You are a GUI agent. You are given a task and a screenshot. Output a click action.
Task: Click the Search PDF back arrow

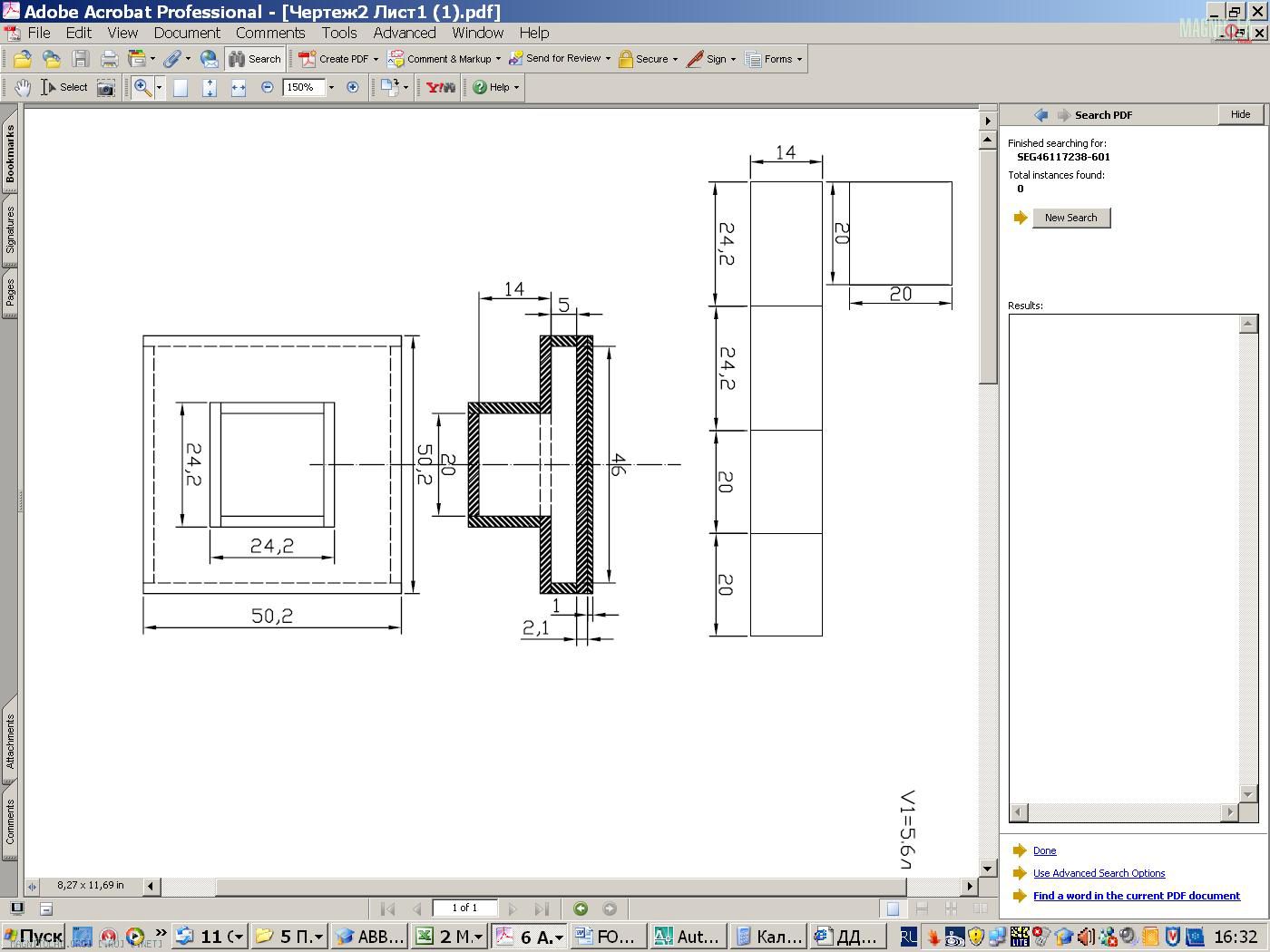(x=1040, y=115)
